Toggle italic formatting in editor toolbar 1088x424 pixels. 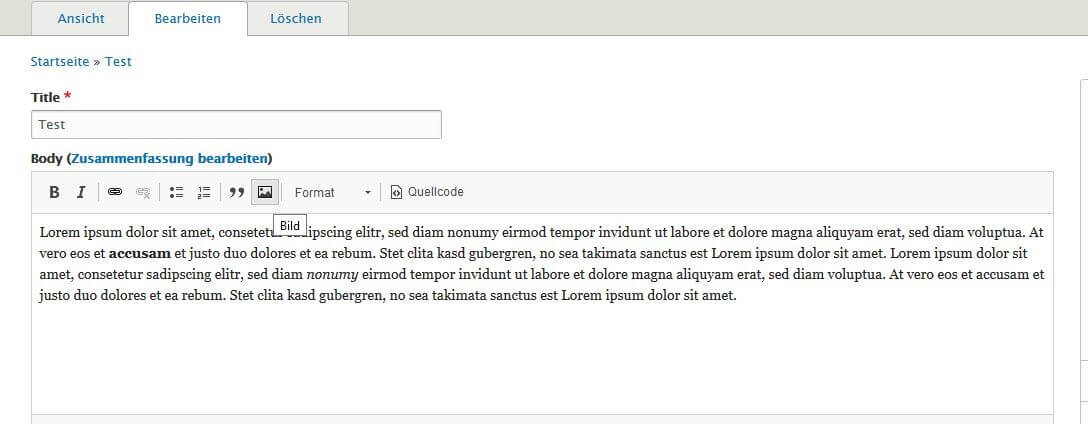[x=80, y=192]
